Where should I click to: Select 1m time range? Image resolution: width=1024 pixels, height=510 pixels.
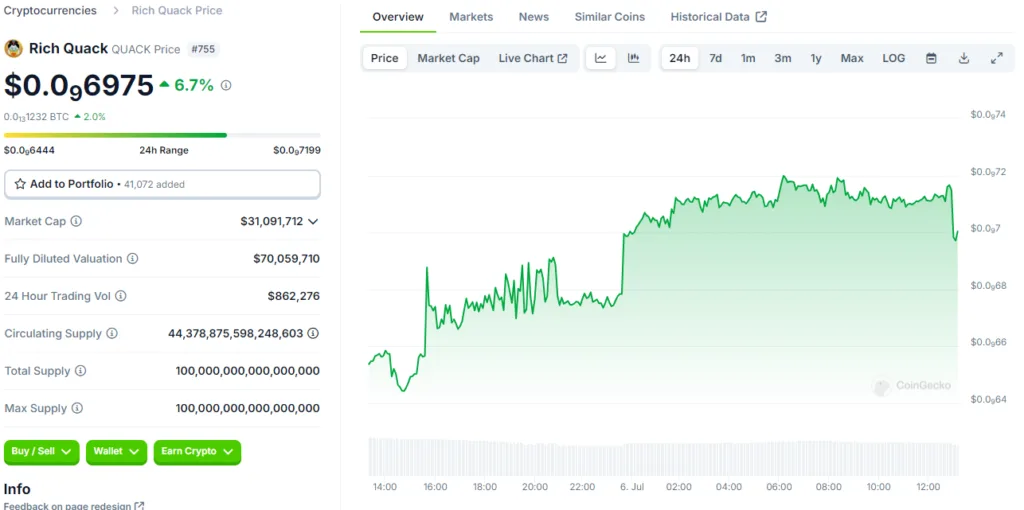tap(748, 58)
